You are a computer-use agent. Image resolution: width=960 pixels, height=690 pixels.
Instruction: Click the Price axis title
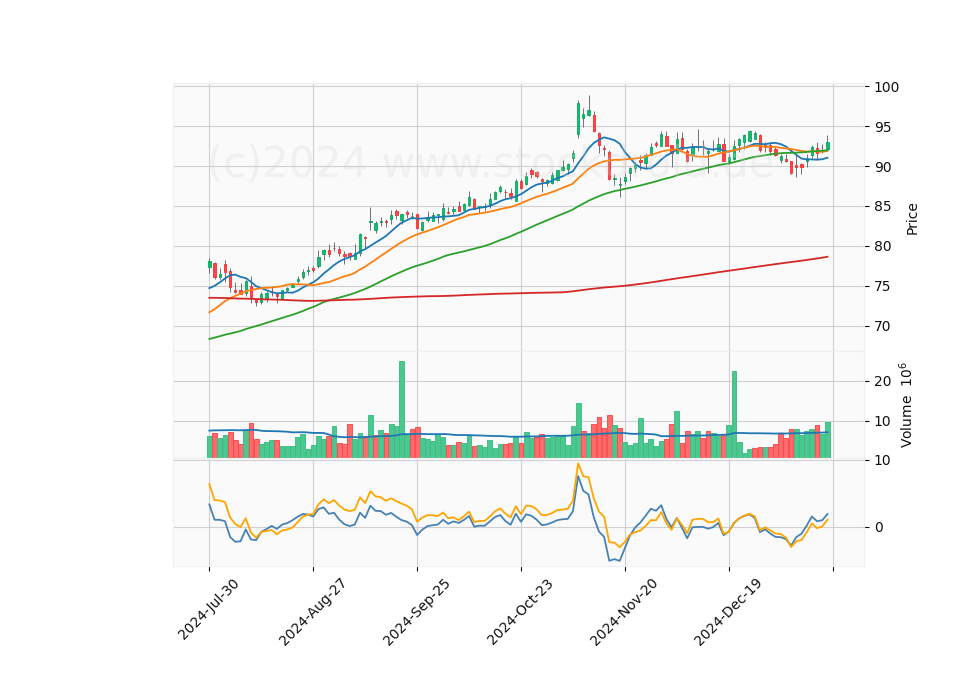coord(912,219)
